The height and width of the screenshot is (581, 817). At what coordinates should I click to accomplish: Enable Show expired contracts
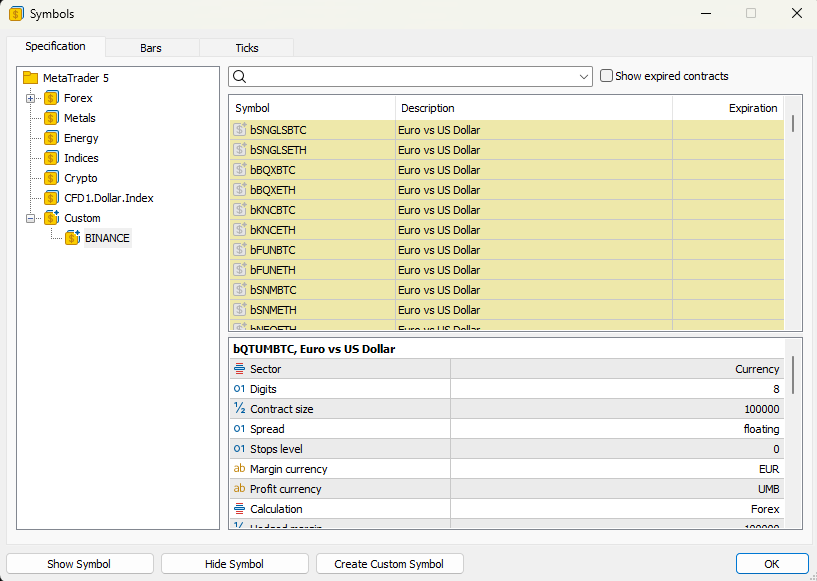(x=606, y=75)
